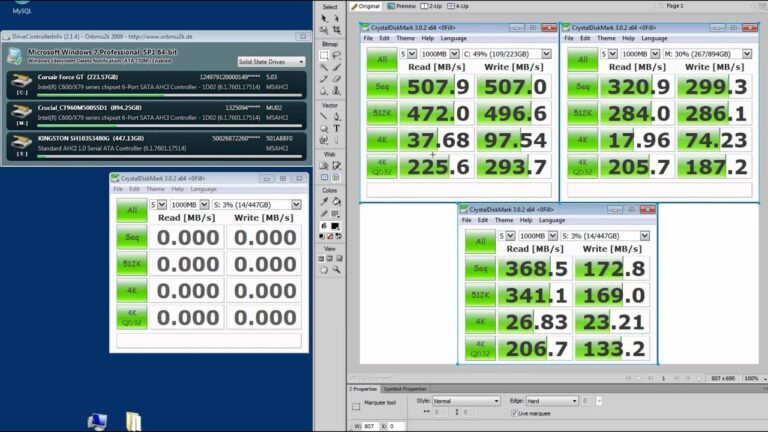Select the Eraser tool
Screen dimensions: 768x432
[x=336, y=78]
